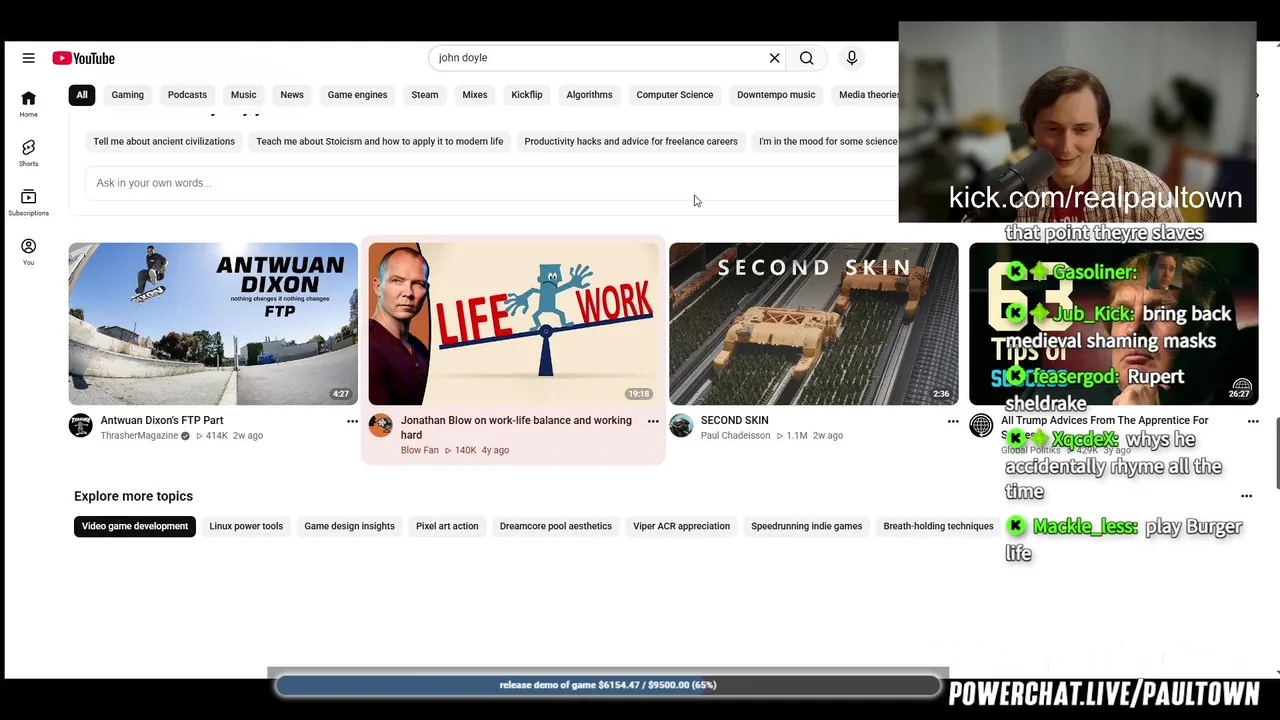
Task: Open Paul Chadeisson channel name link
Action: click(x=735, y=436)
